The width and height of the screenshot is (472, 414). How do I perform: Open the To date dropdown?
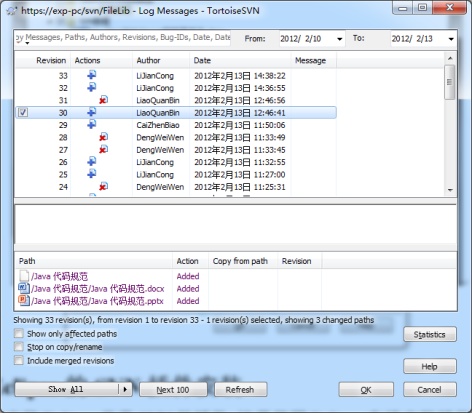coord(451,39)
